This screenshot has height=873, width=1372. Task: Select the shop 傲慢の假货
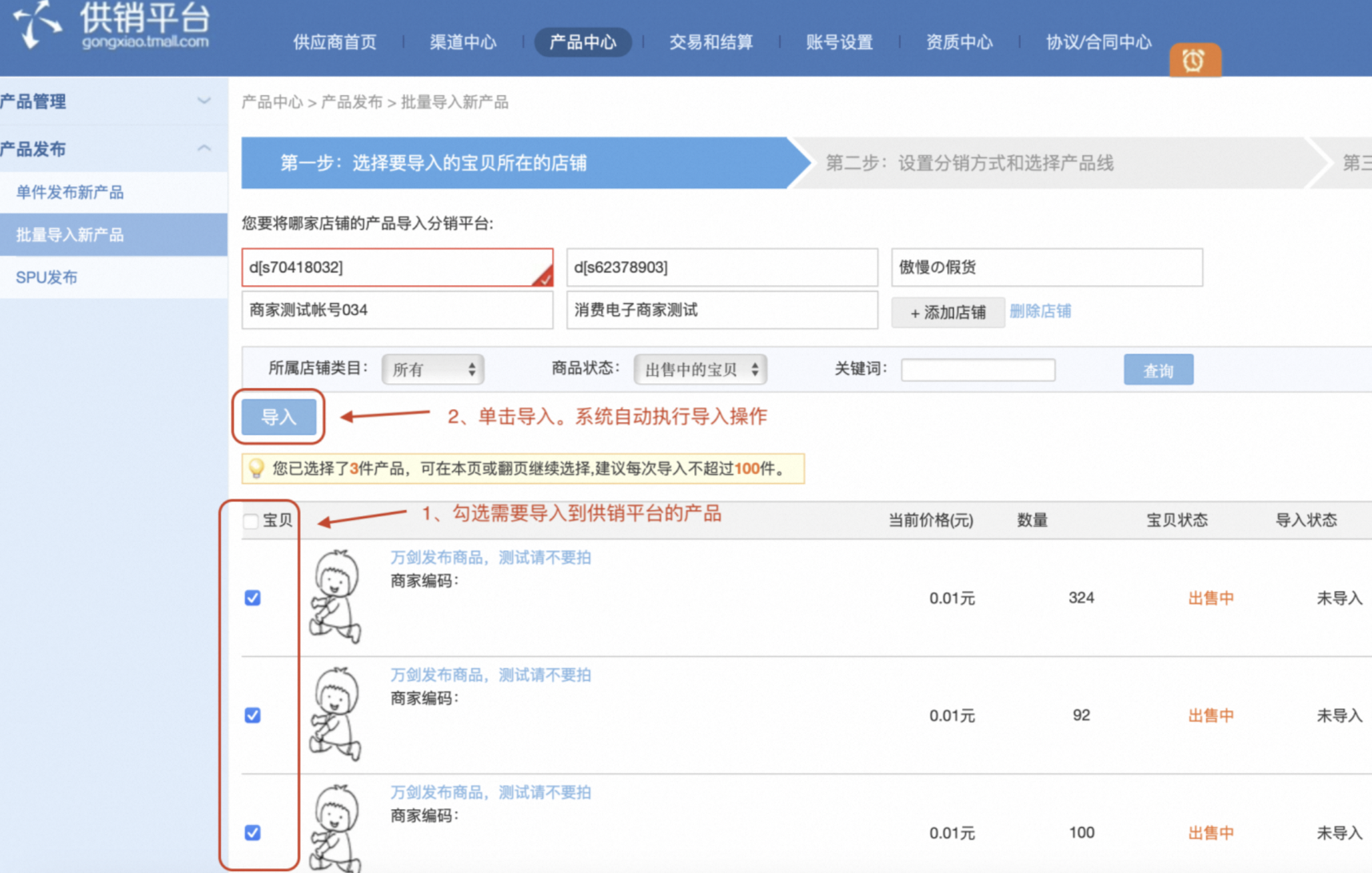coord(1047,268)
